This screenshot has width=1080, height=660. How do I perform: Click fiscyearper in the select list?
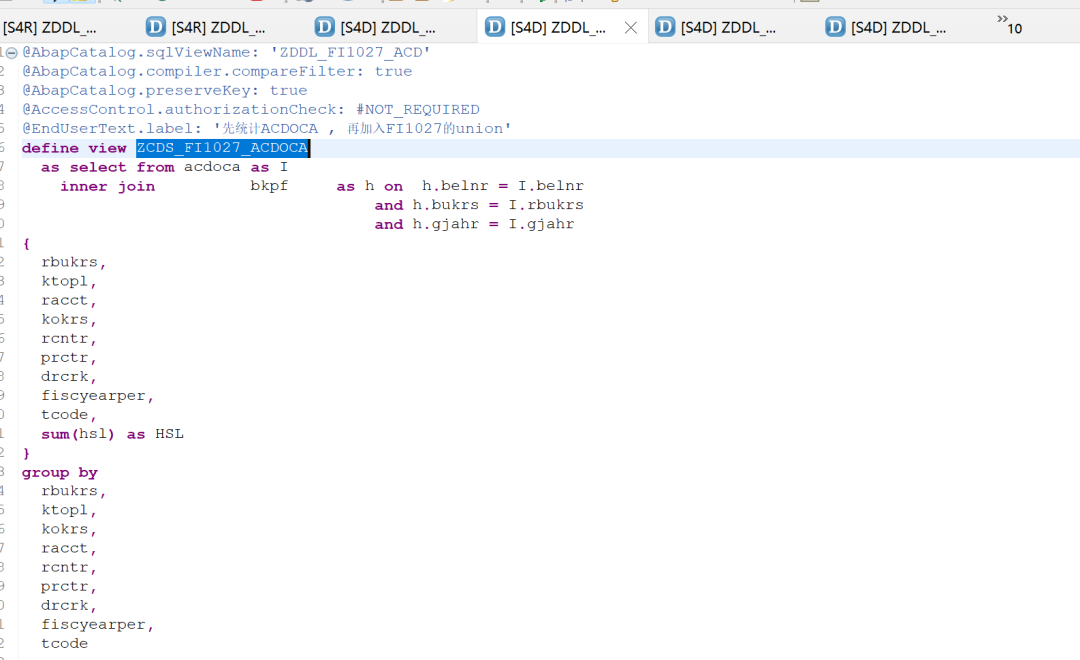point(93,395)
